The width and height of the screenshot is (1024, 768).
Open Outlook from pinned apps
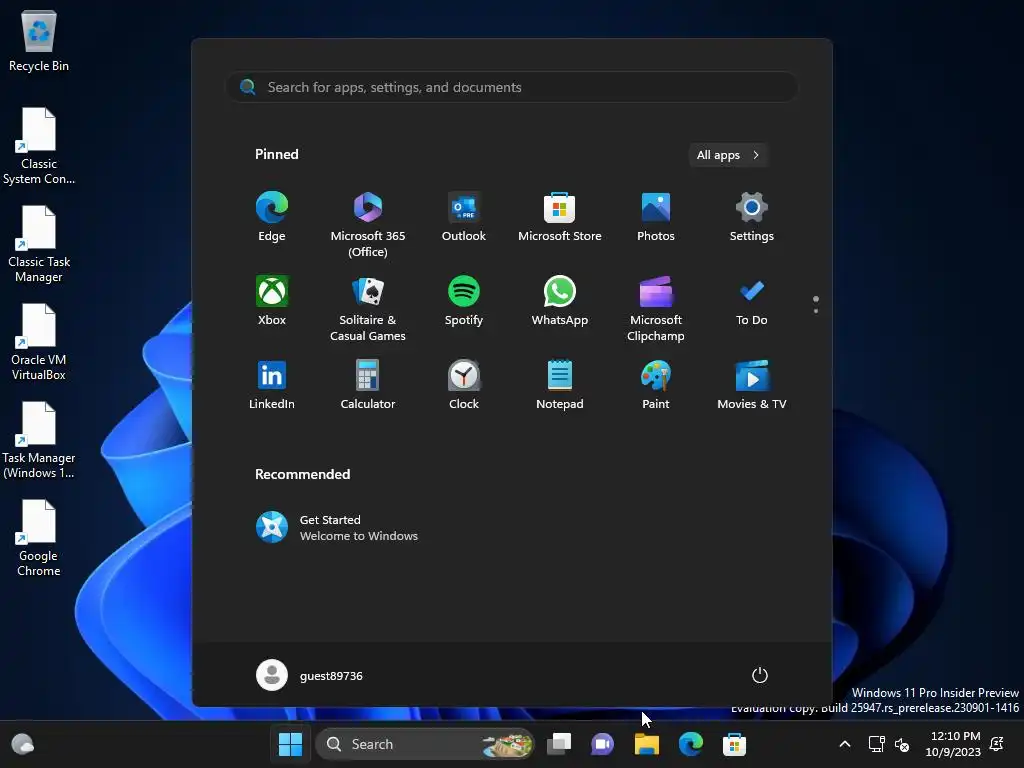tap(464, 217)
